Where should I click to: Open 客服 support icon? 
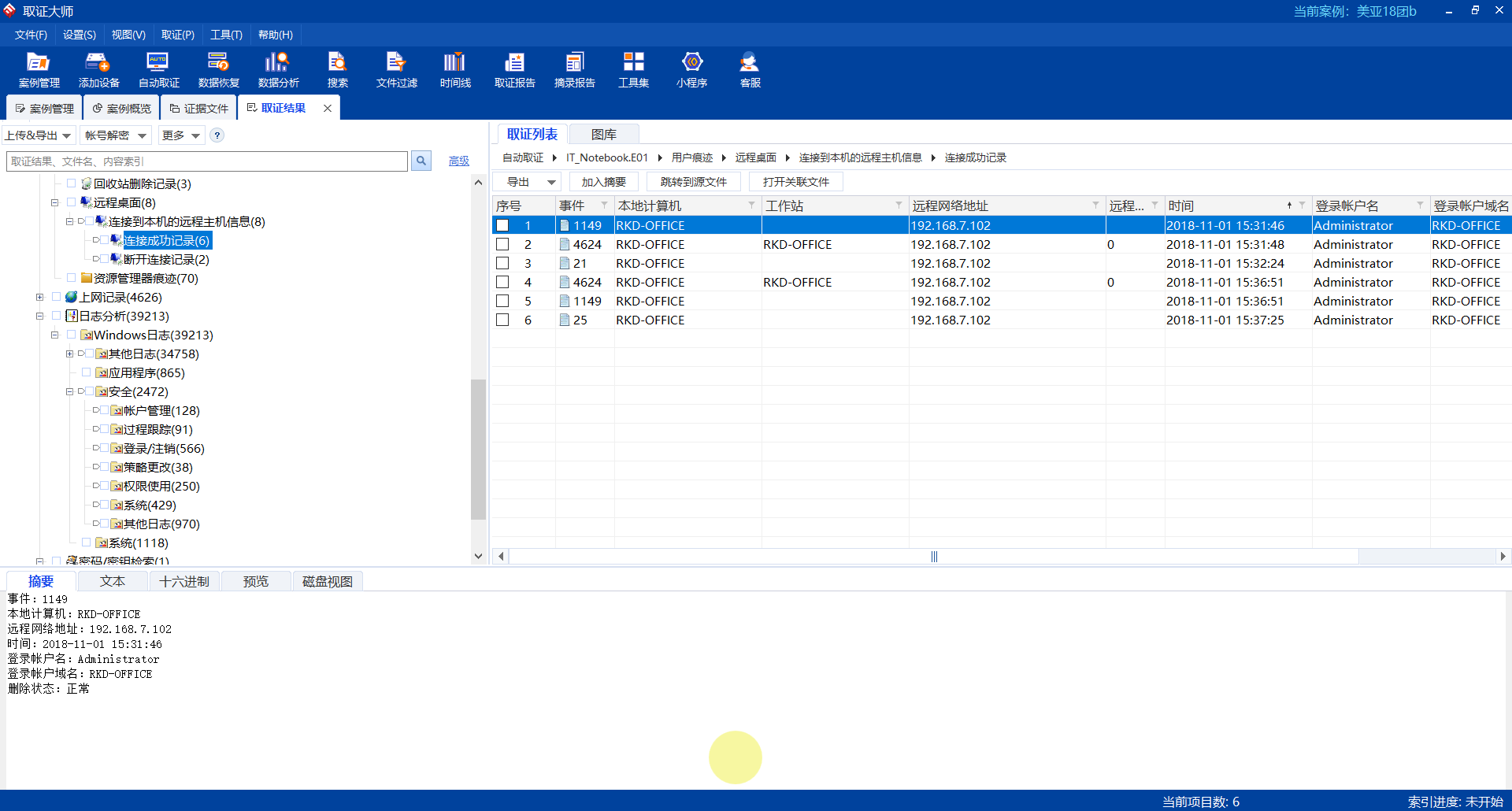pyautogui.click(x=750, y=70)
